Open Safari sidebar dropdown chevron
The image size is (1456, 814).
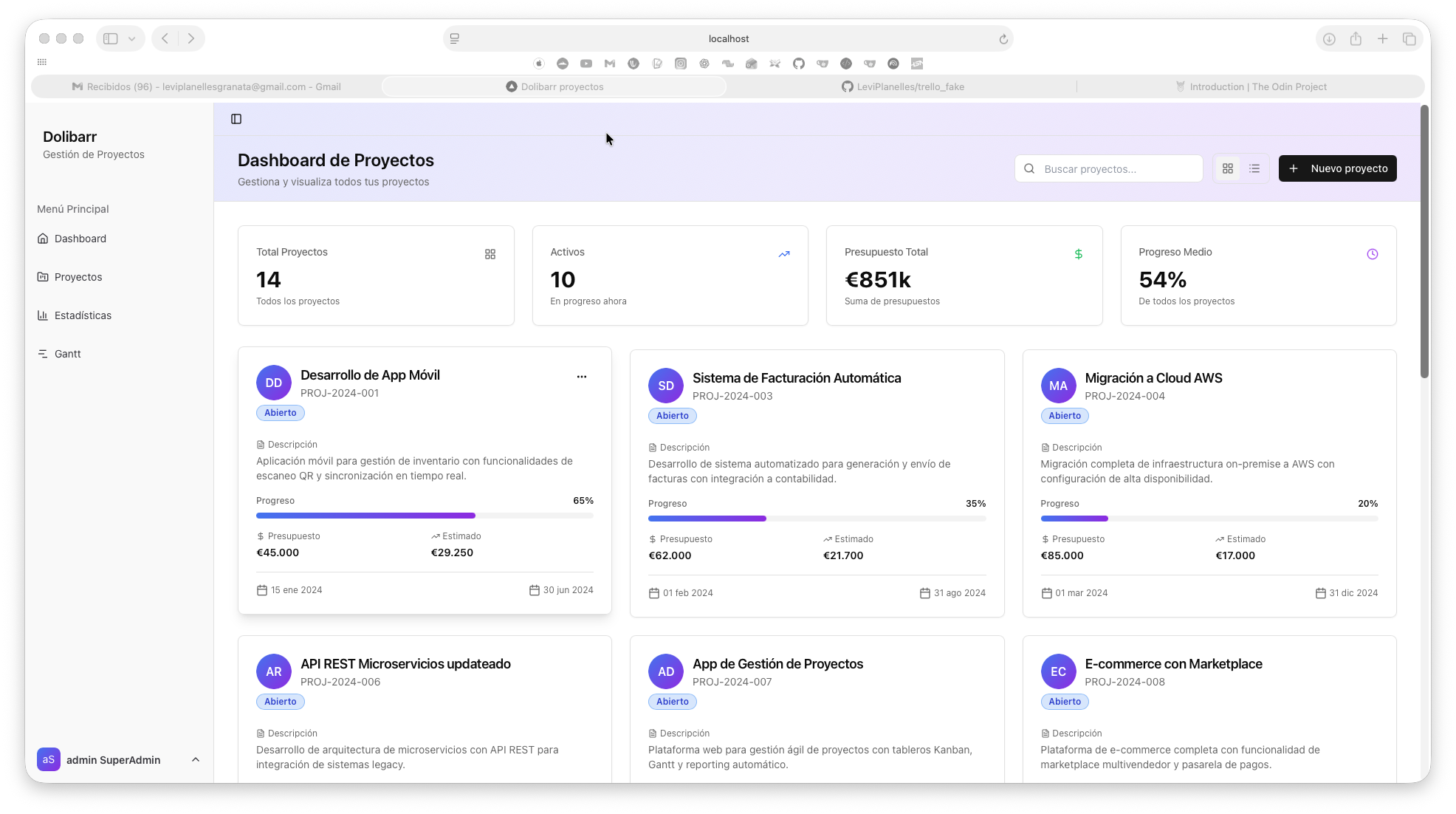(131, 38)
